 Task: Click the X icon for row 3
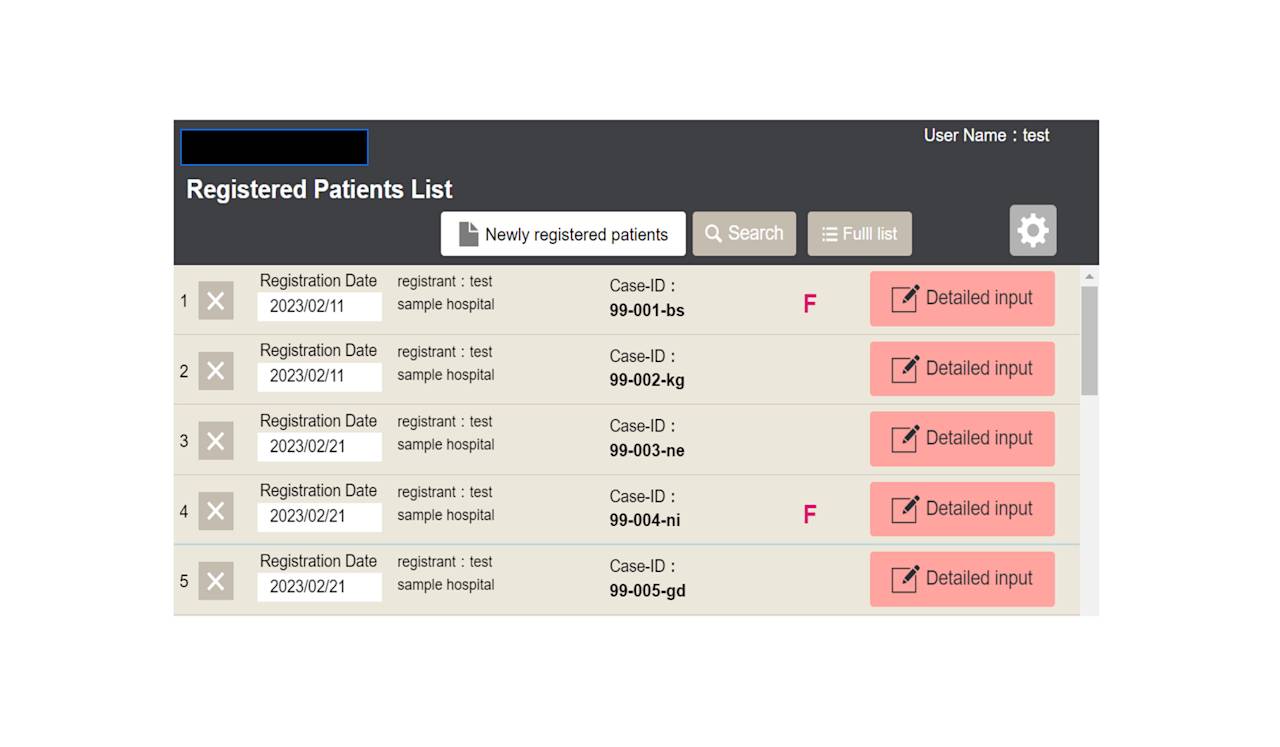pos(215,441)
